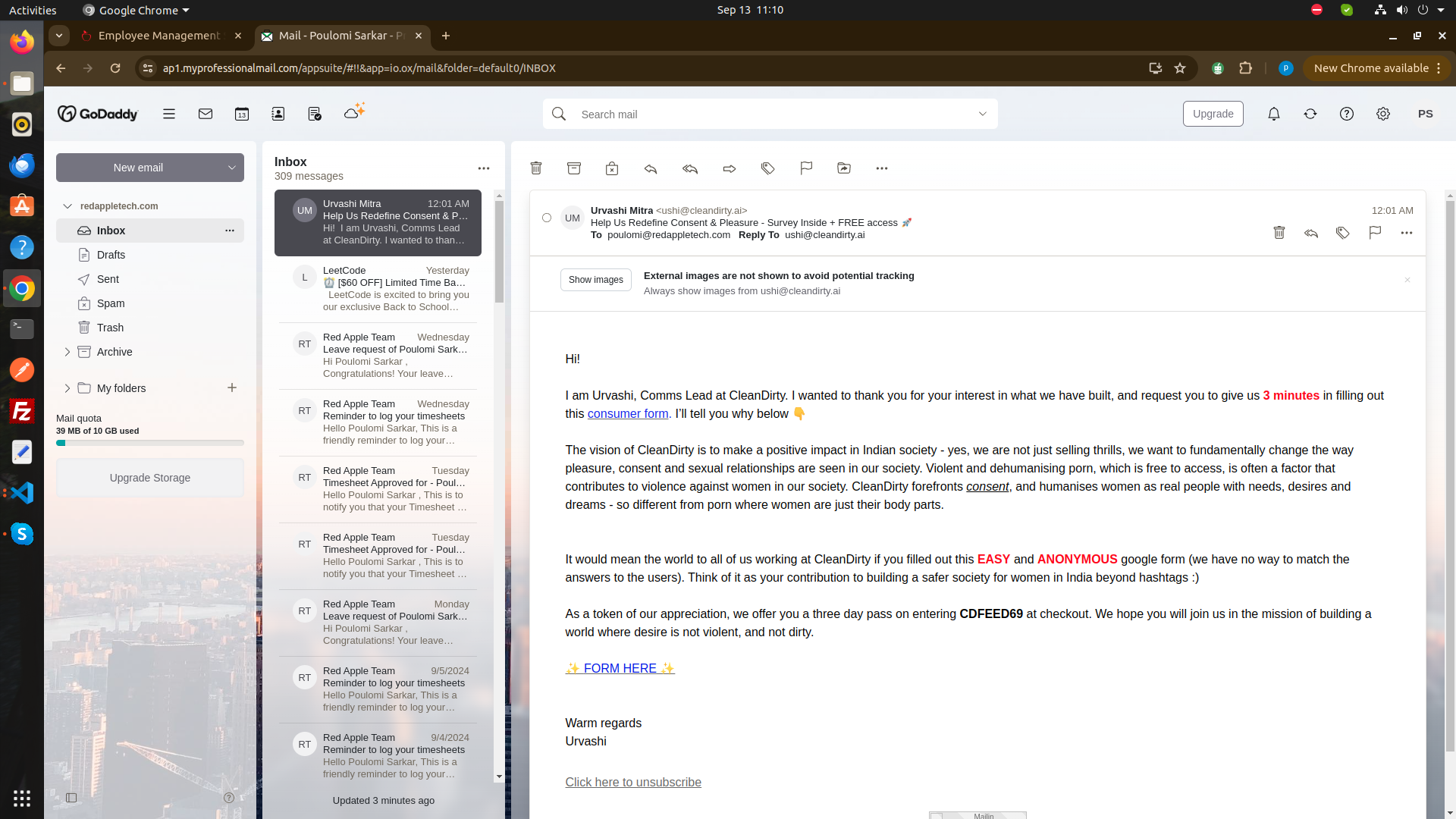
Task: Flag message from message header flag
Action: coord(1375,233)
